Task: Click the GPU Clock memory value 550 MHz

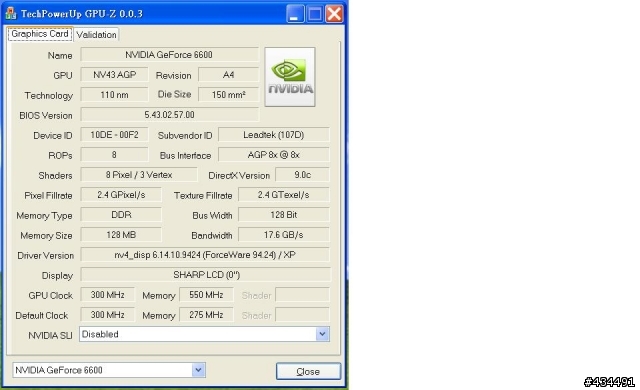Action: click(x=206, y=295)
